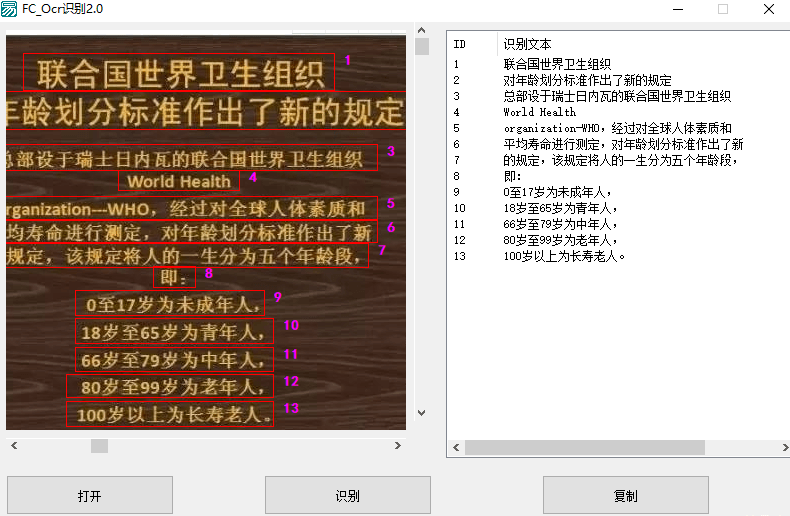Viewport: 790px width, 516px height.
Task: Click the left arrow of image horizontal scrollbar
Action: coord(14,445)
